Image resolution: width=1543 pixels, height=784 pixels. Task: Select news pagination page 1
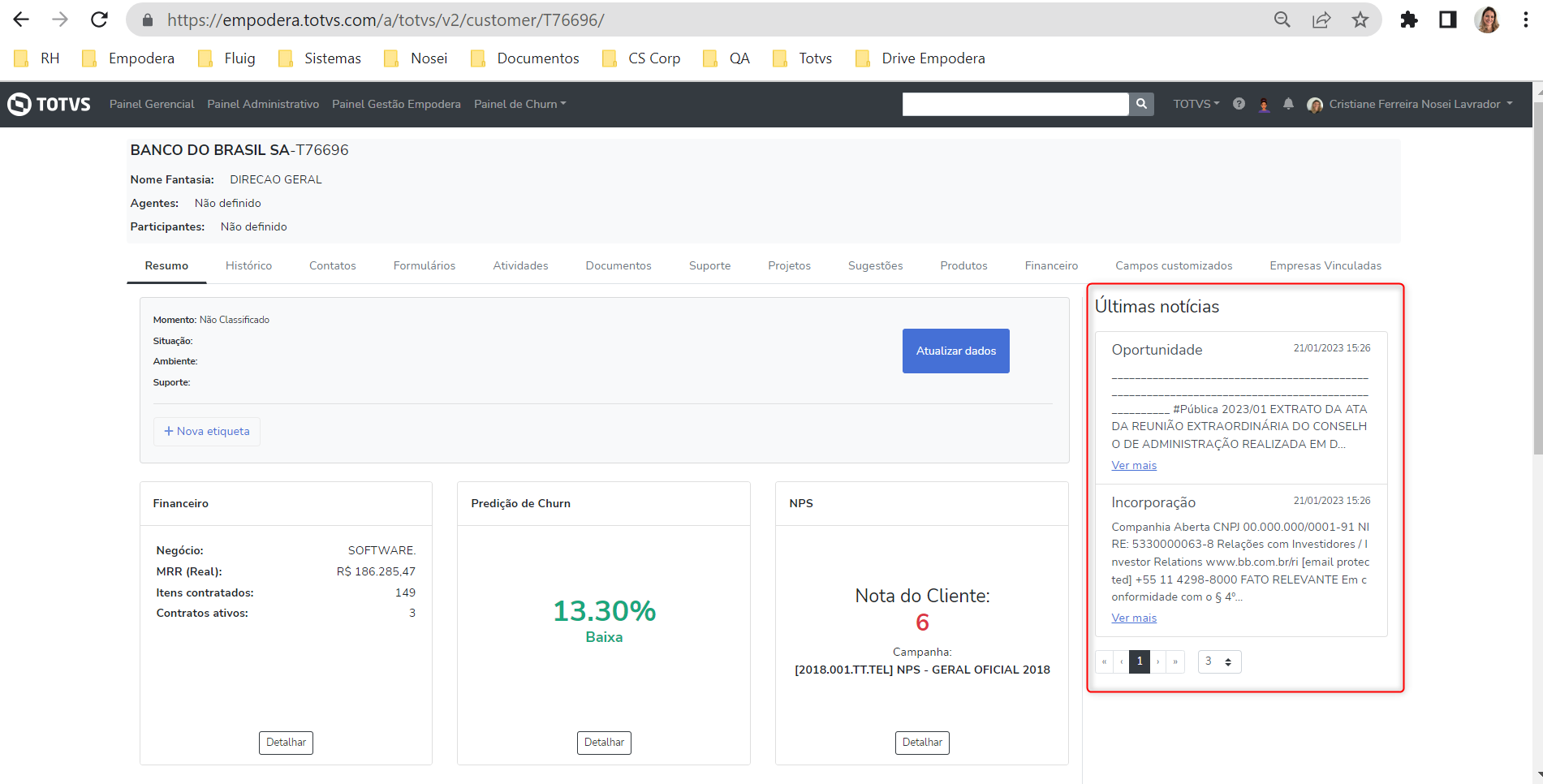pyautogui.click(x=1140, y=661)
